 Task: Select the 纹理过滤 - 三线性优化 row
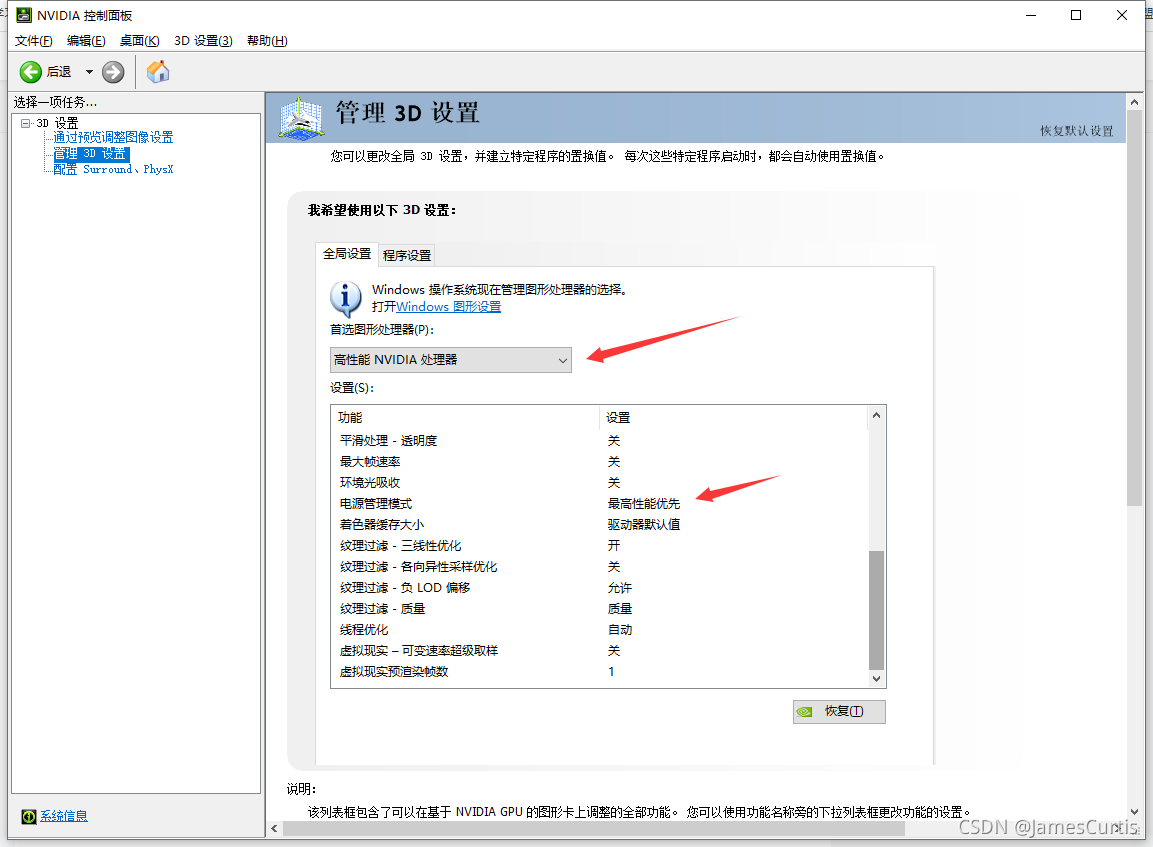pos(599,546)
